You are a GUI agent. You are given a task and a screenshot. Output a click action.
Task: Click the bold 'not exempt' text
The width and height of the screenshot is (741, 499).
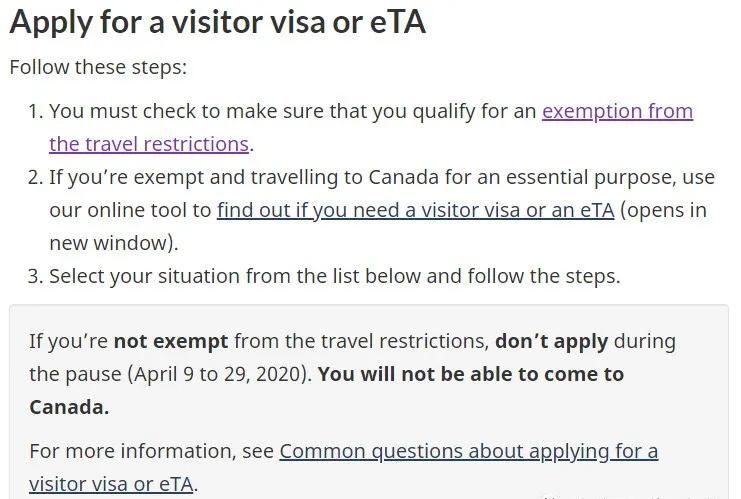click(171, 341)
